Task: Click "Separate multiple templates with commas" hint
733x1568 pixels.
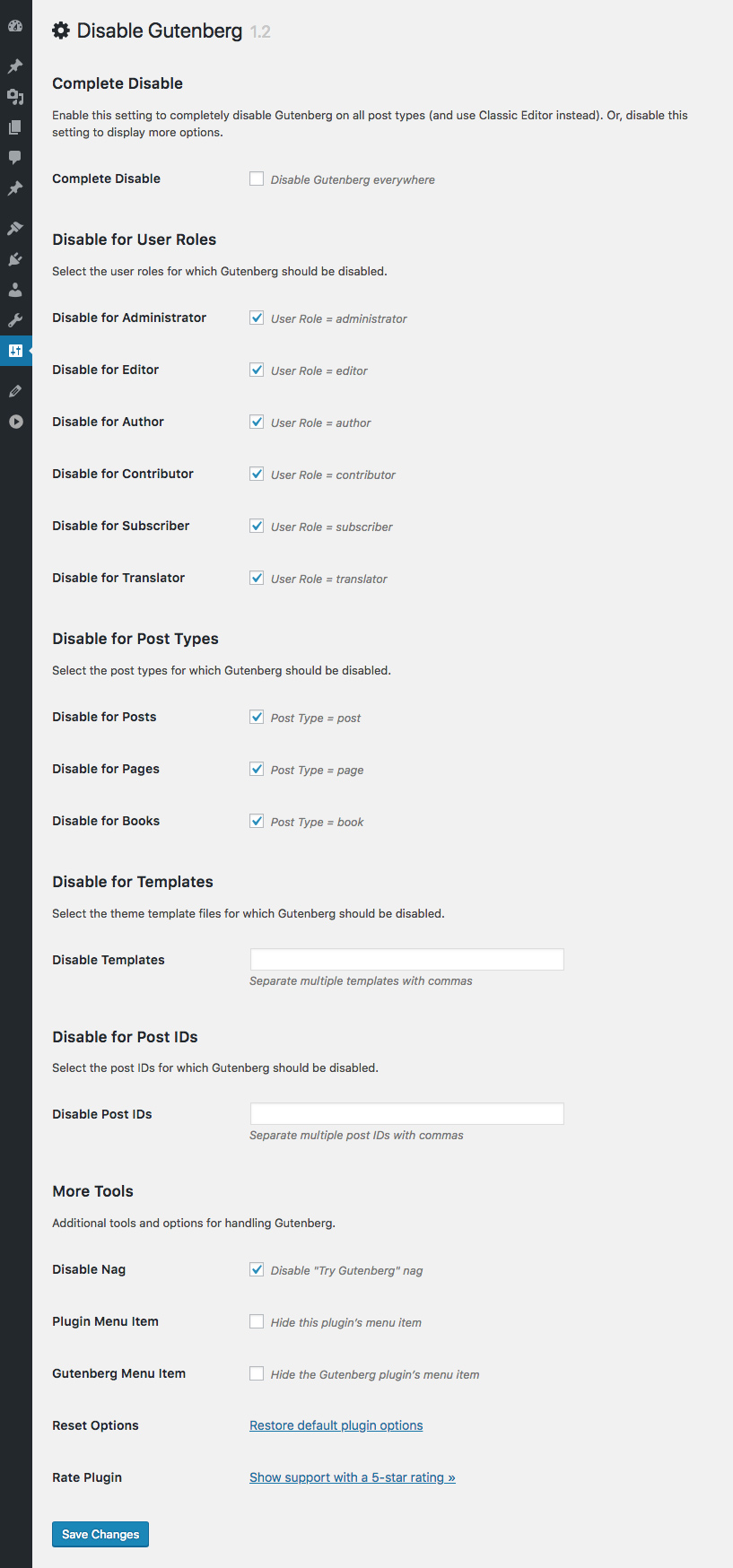Action: click(x=361, y=980)
